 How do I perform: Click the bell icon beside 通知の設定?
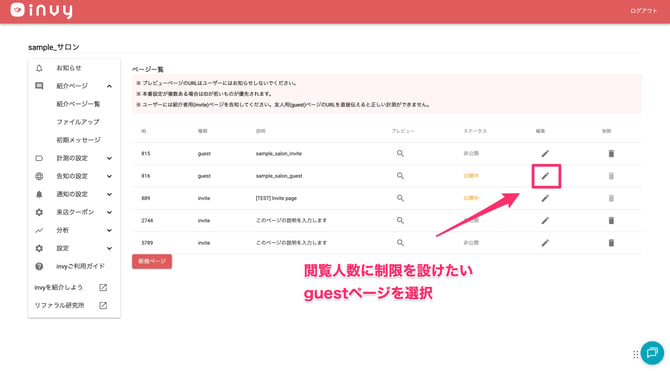(39, 194)
